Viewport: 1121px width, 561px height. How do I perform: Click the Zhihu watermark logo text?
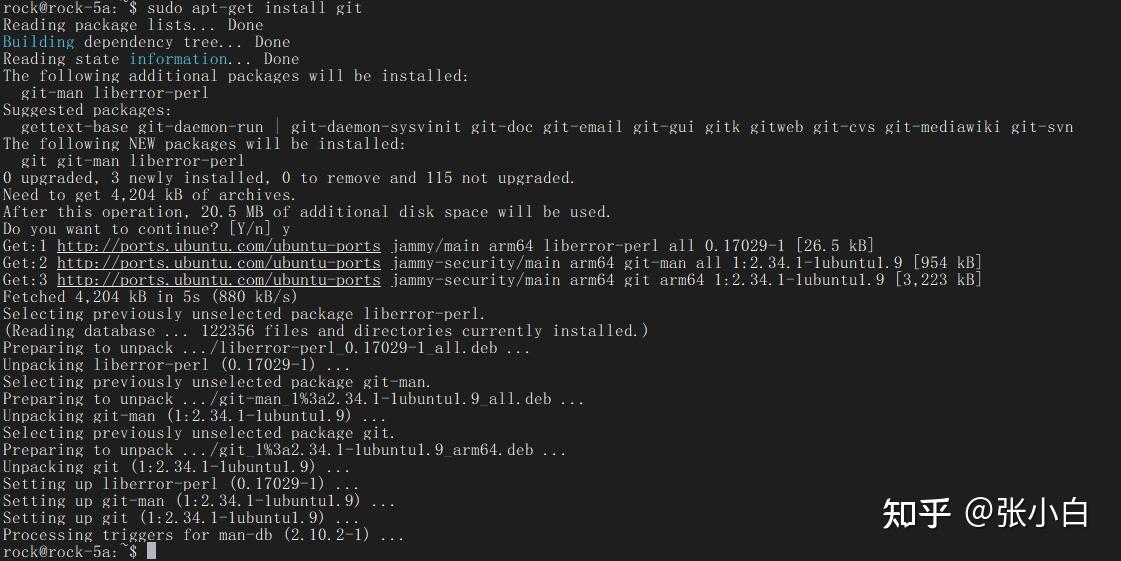pyautogui.click(x=917, y=513)
